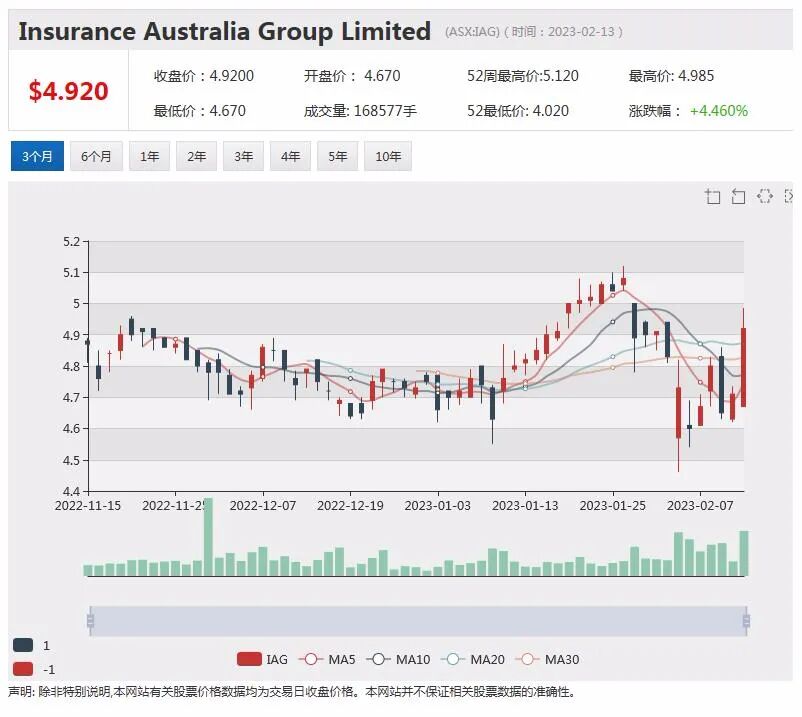The width and height of the screenshot is (802, 717).
Task: Toggle the IAG candlestick series legend
Action: click(x=262, y=659)
